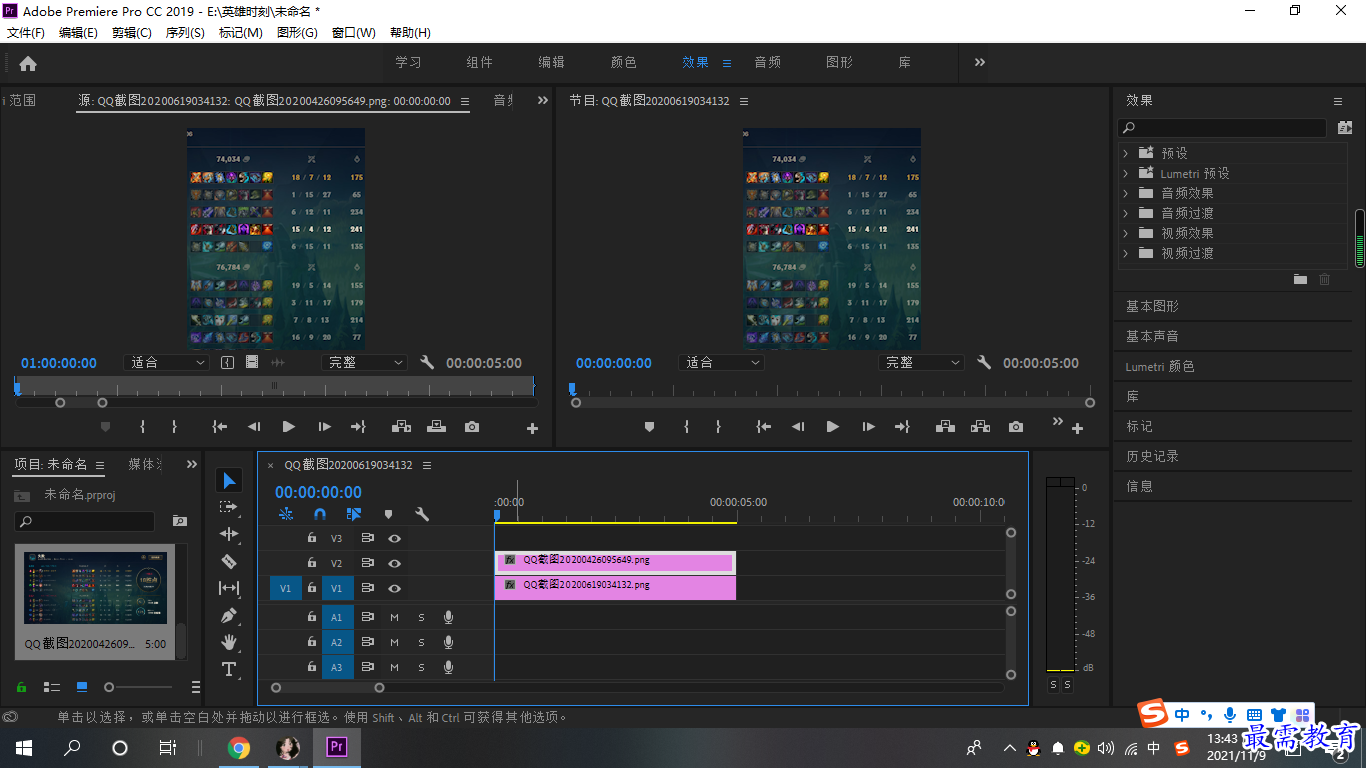Select QQ截图20200426095649.png clip on V2
This screenshot has height=768, width=1366.
tap(615, 562)
